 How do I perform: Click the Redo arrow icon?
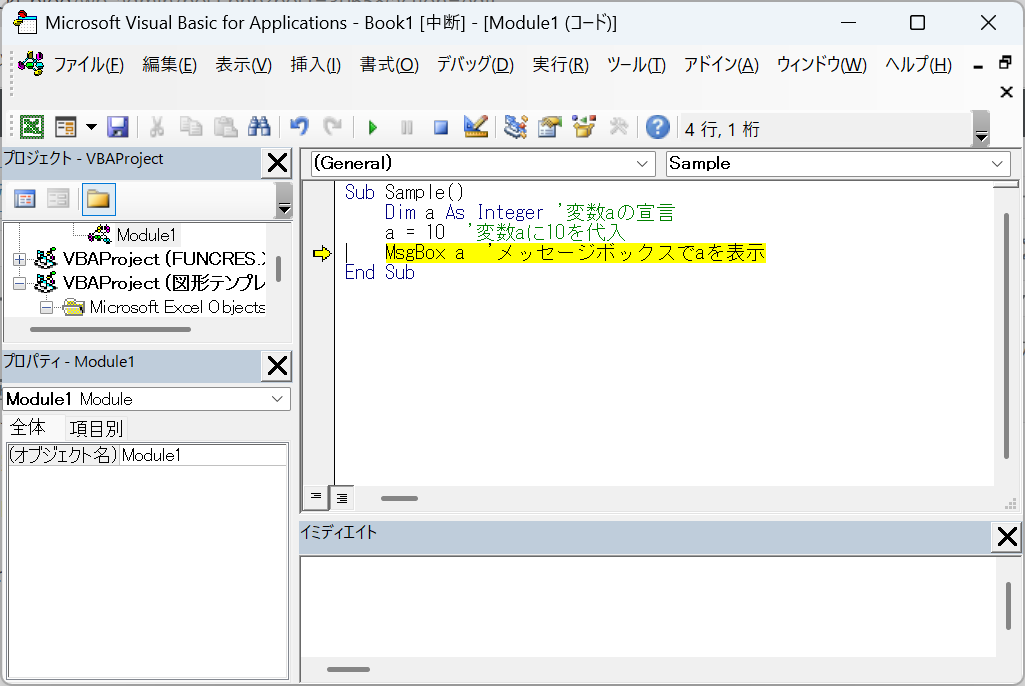333,127
